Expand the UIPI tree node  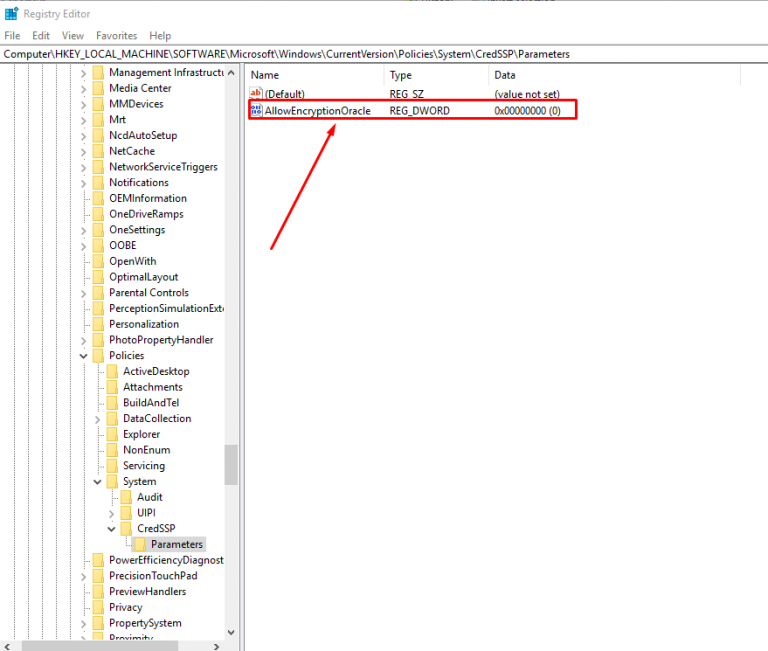[112, 513]
